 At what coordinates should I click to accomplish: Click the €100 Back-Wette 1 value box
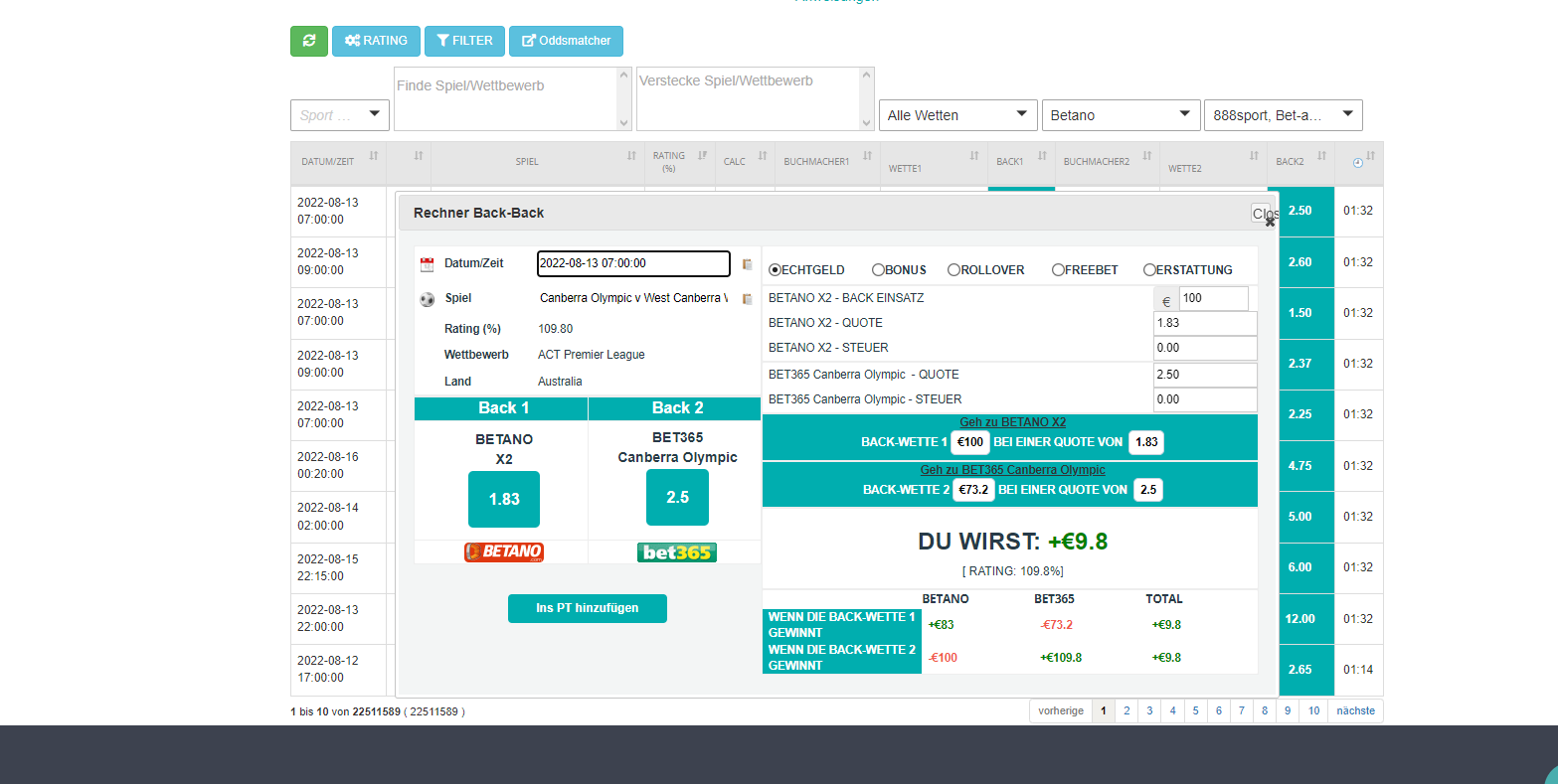(970, 442)
